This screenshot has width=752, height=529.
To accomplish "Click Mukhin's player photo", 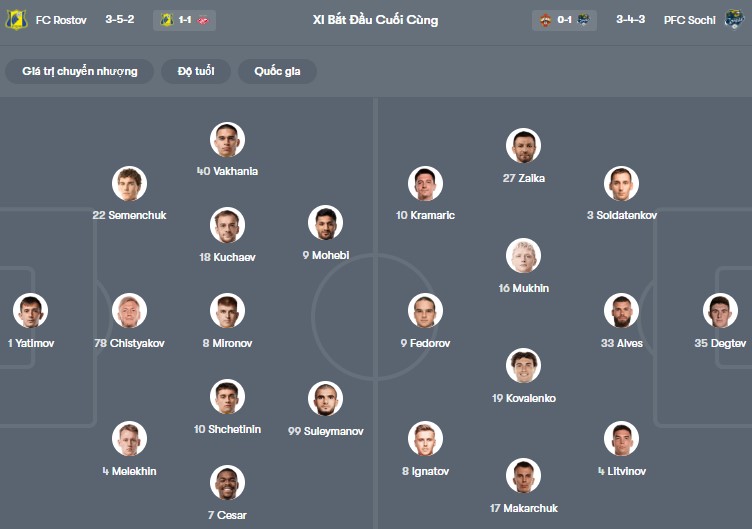I will pos(523,256).
